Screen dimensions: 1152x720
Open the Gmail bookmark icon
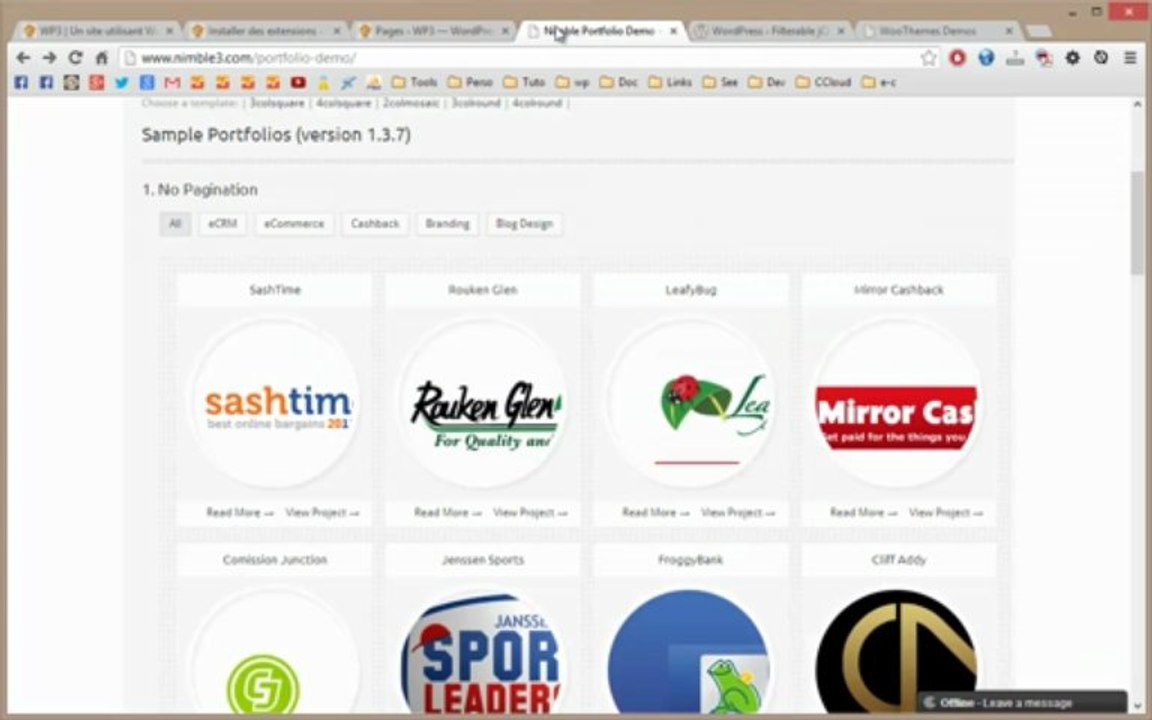point(172,82)
